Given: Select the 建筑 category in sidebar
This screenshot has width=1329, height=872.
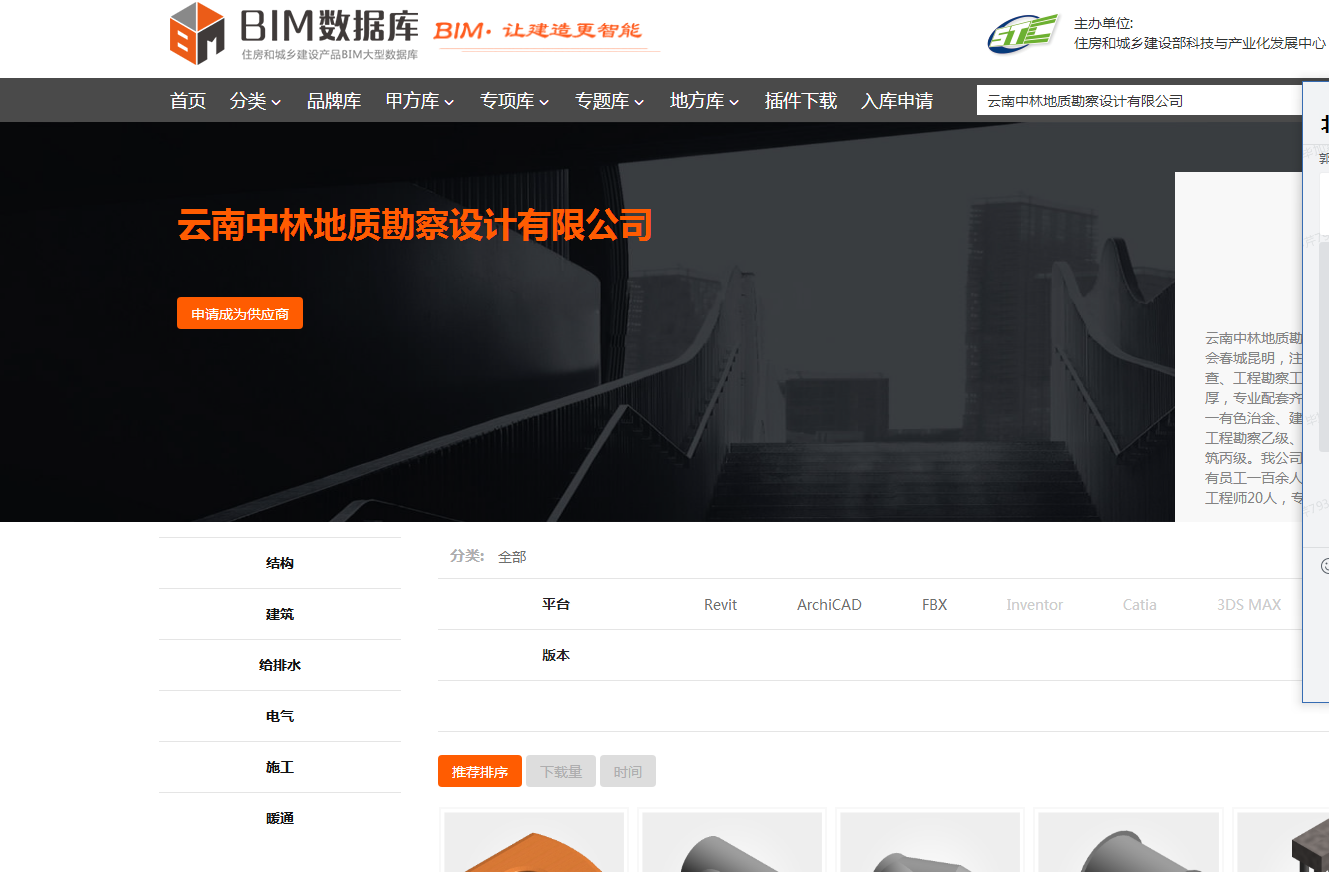Looking at the screenshot, I should coord(280,614).
